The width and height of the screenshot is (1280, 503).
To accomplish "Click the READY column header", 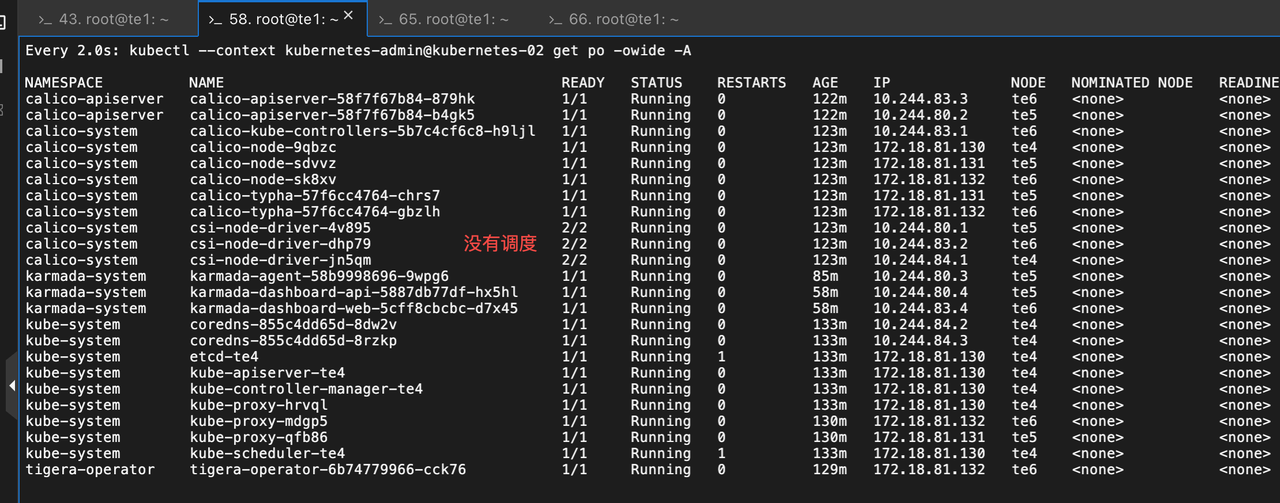I will (583, 83).
